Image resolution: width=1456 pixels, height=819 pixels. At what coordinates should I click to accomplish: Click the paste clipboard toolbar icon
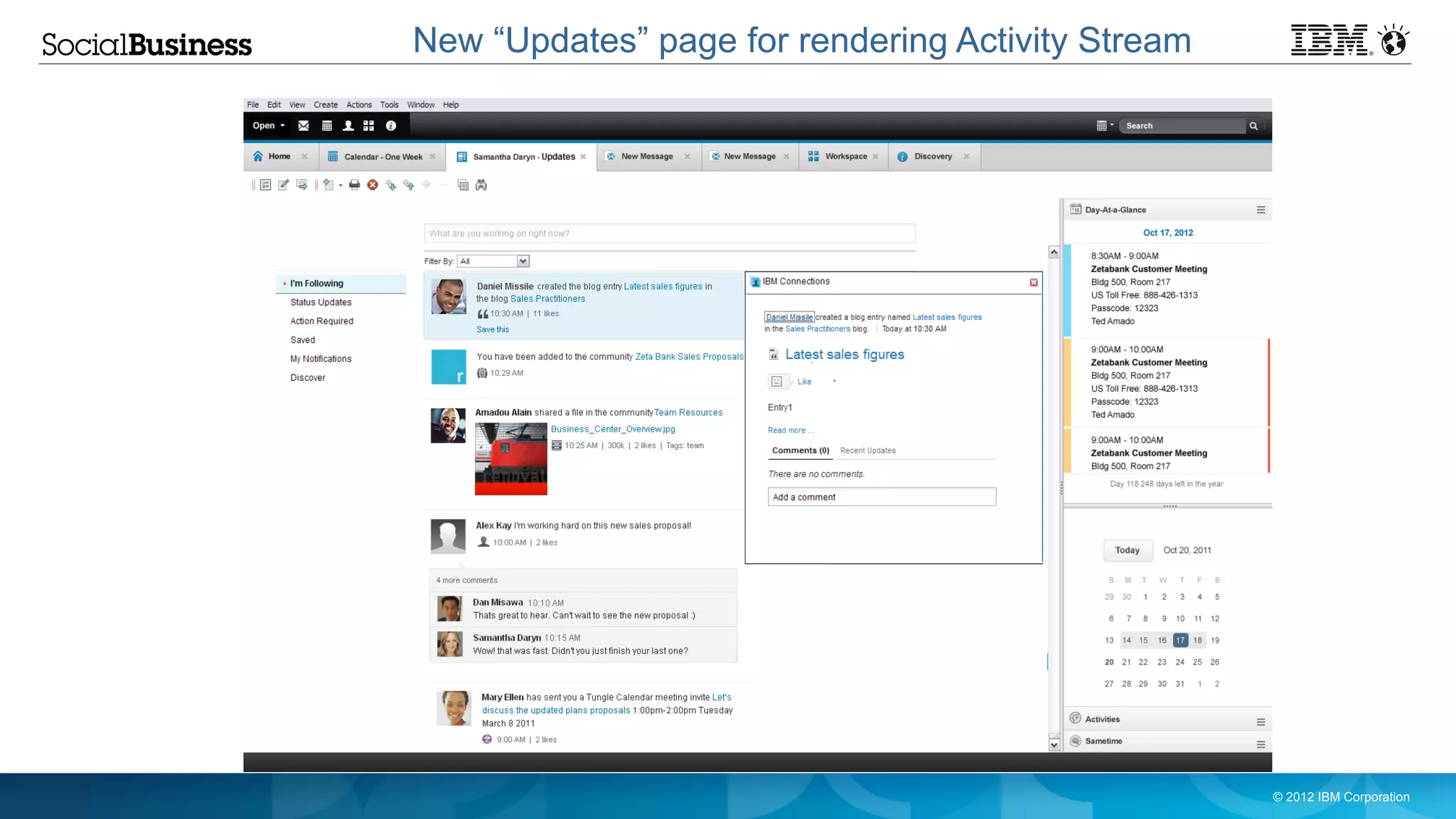[328, 185]
